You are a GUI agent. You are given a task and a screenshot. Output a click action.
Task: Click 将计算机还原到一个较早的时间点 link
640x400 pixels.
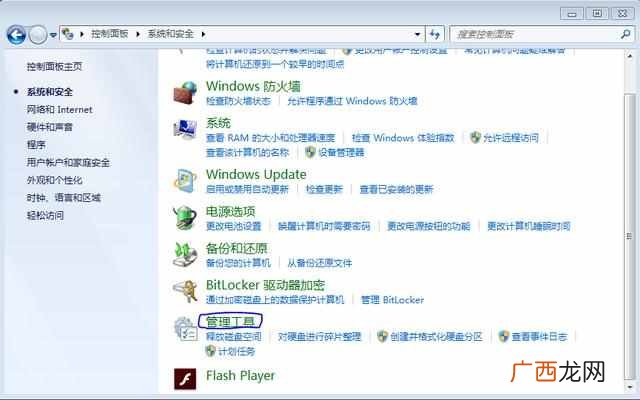click(275, 64)
